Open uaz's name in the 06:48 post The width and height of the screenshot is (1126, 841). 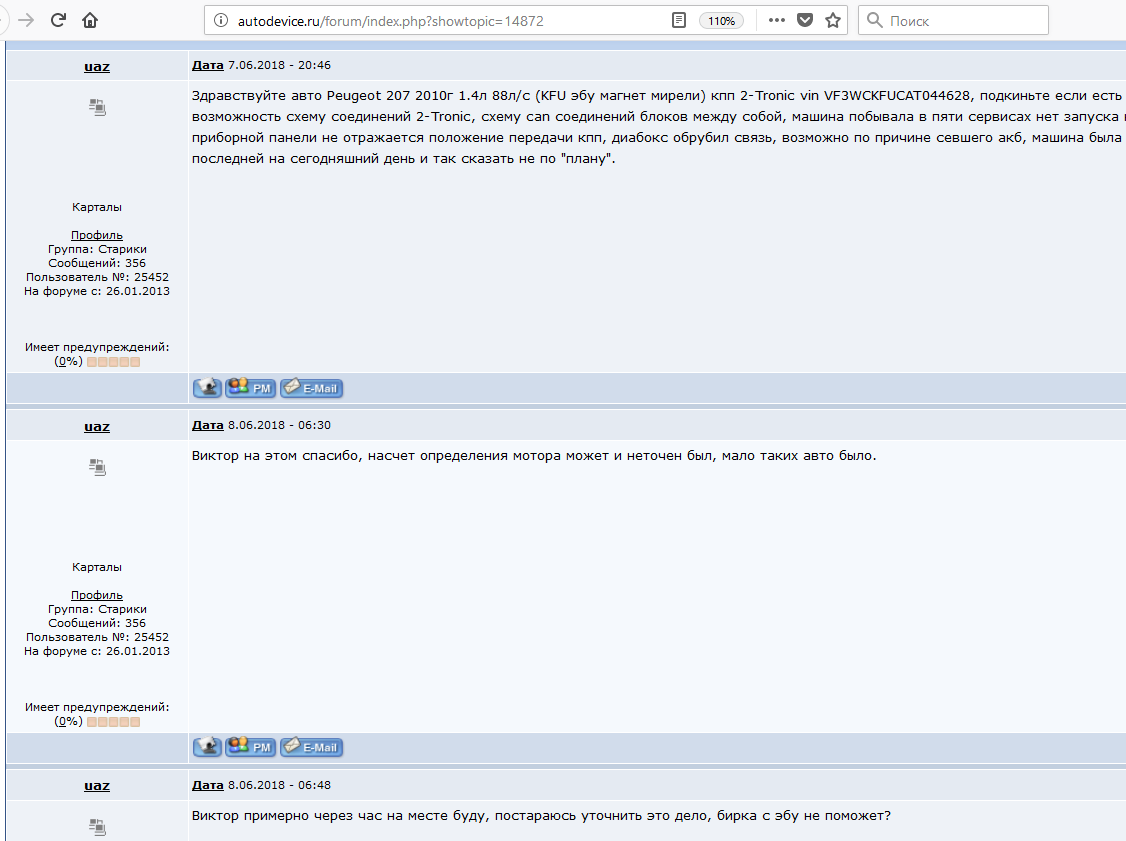pyautogui.click(x=97, y=786)
